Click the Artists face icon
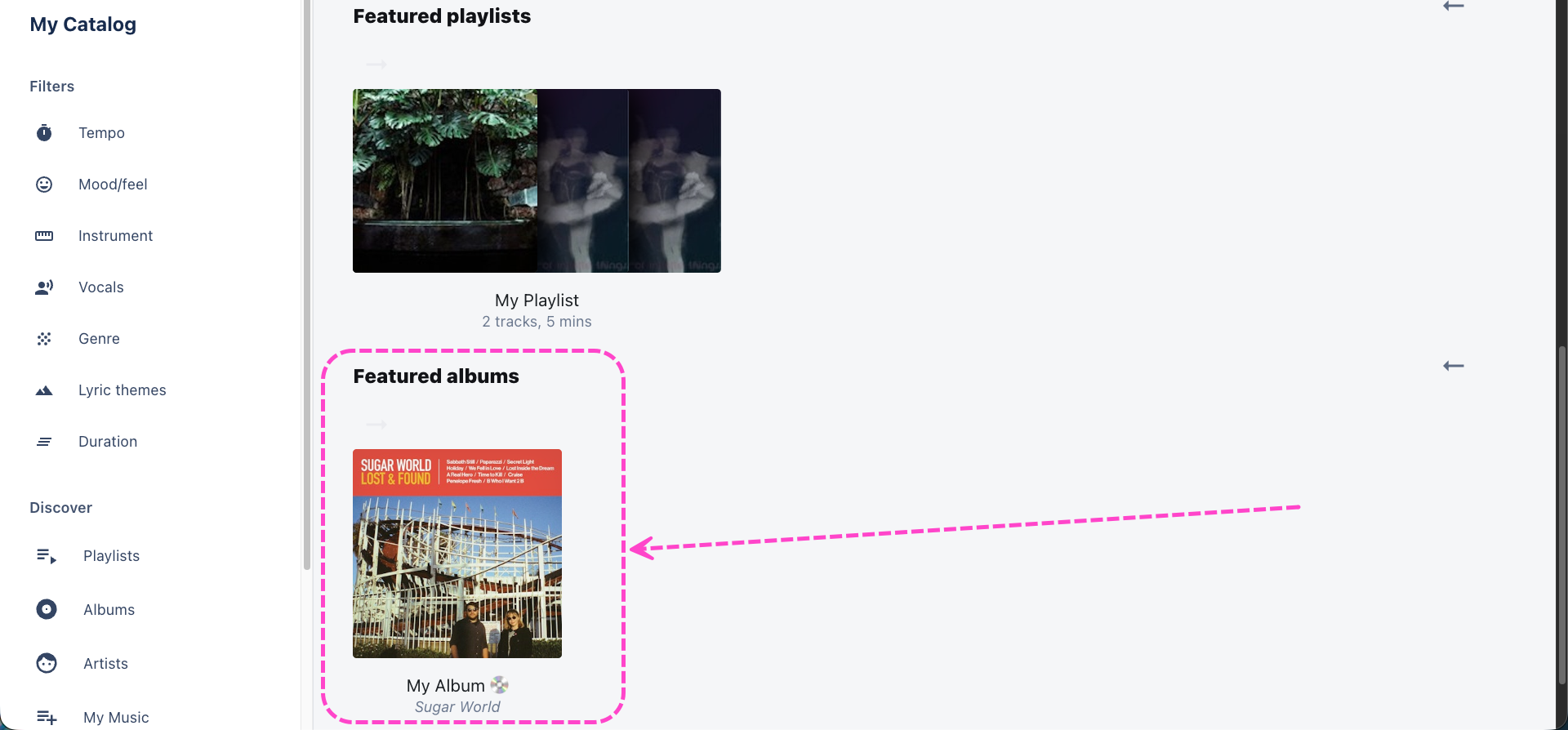The image size is (1568, 730). [47, 663]
